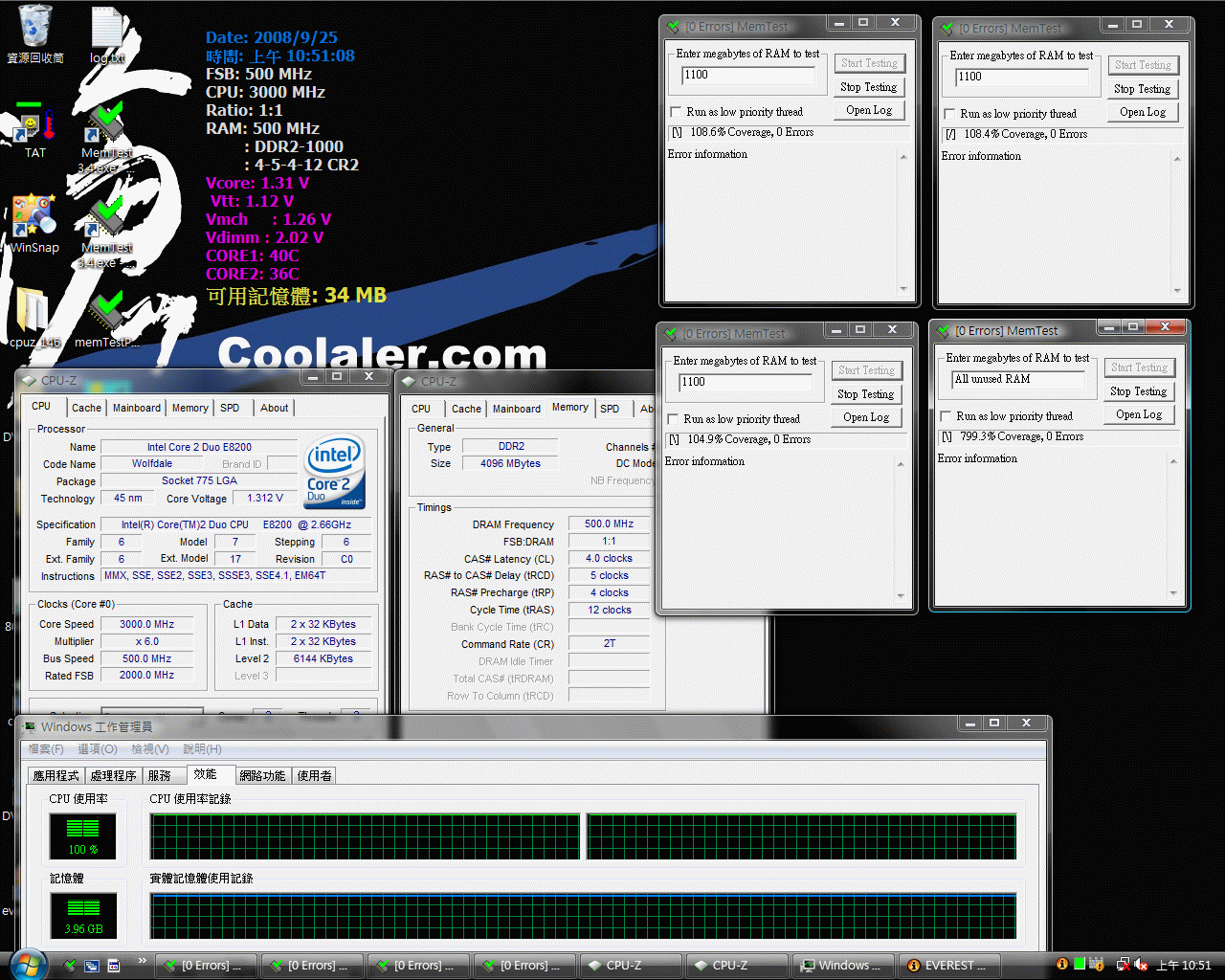The height and width of the screenshot is (980, 1225).
Task: Launch the WinSnap desktop shortcut
Action: (34, 224)
